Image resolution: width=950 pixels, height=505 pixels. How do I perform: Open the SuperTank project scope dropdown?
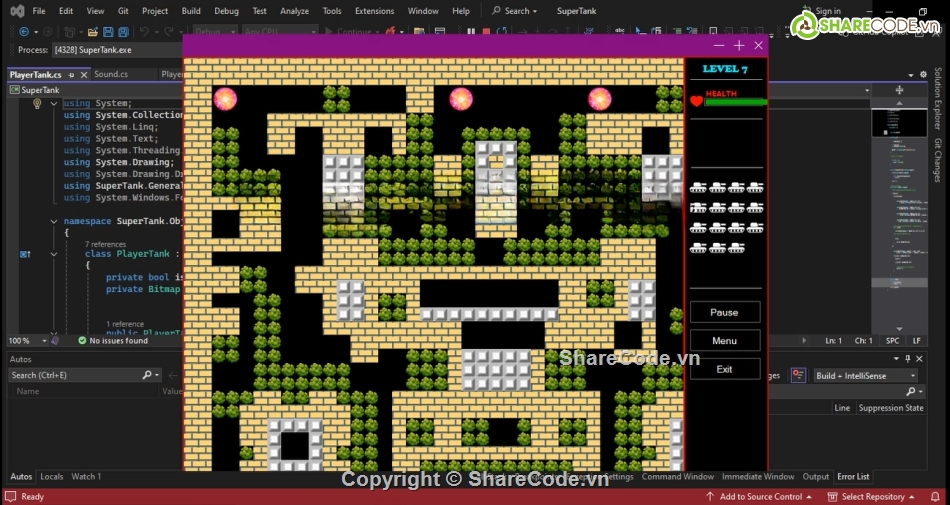(x=95, y=90)
